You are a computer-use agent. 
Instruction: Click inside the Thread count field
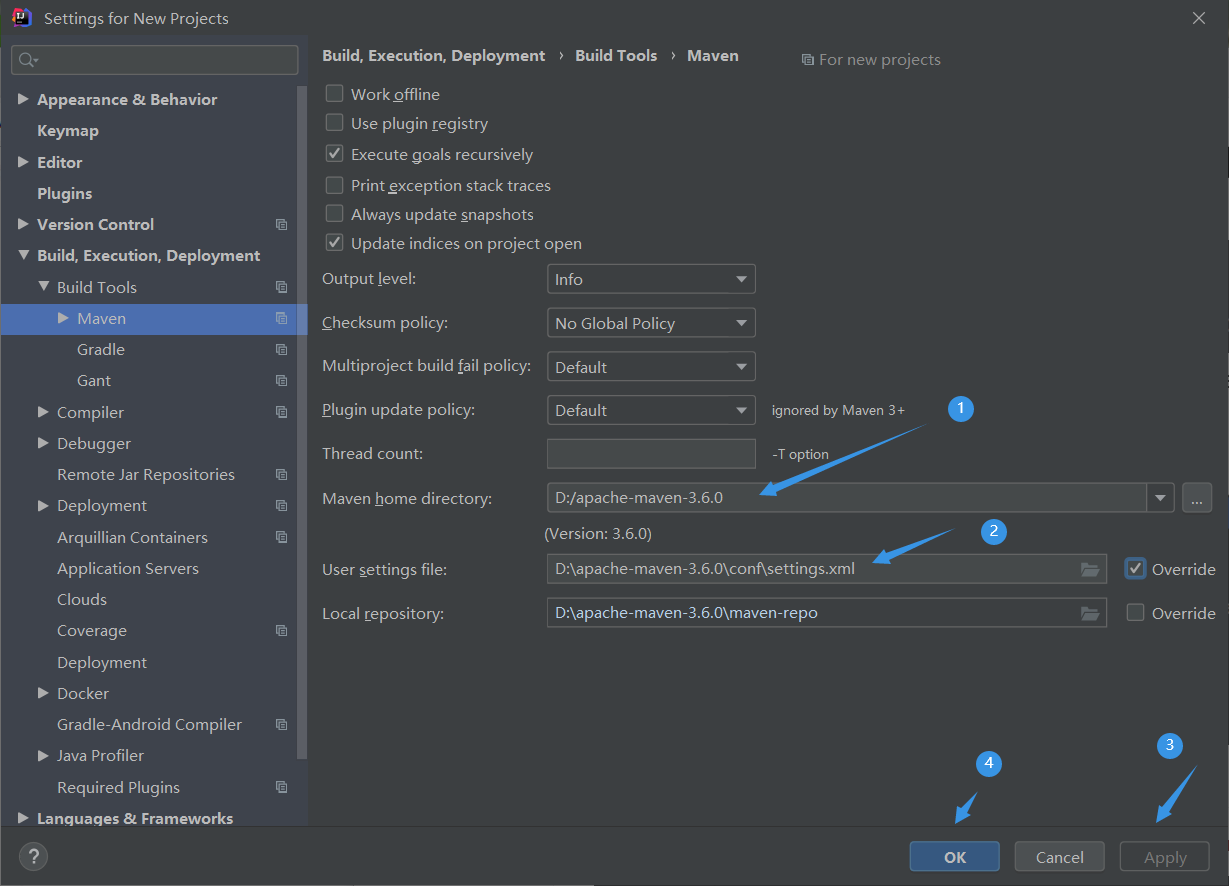click(x=651, y=454)
